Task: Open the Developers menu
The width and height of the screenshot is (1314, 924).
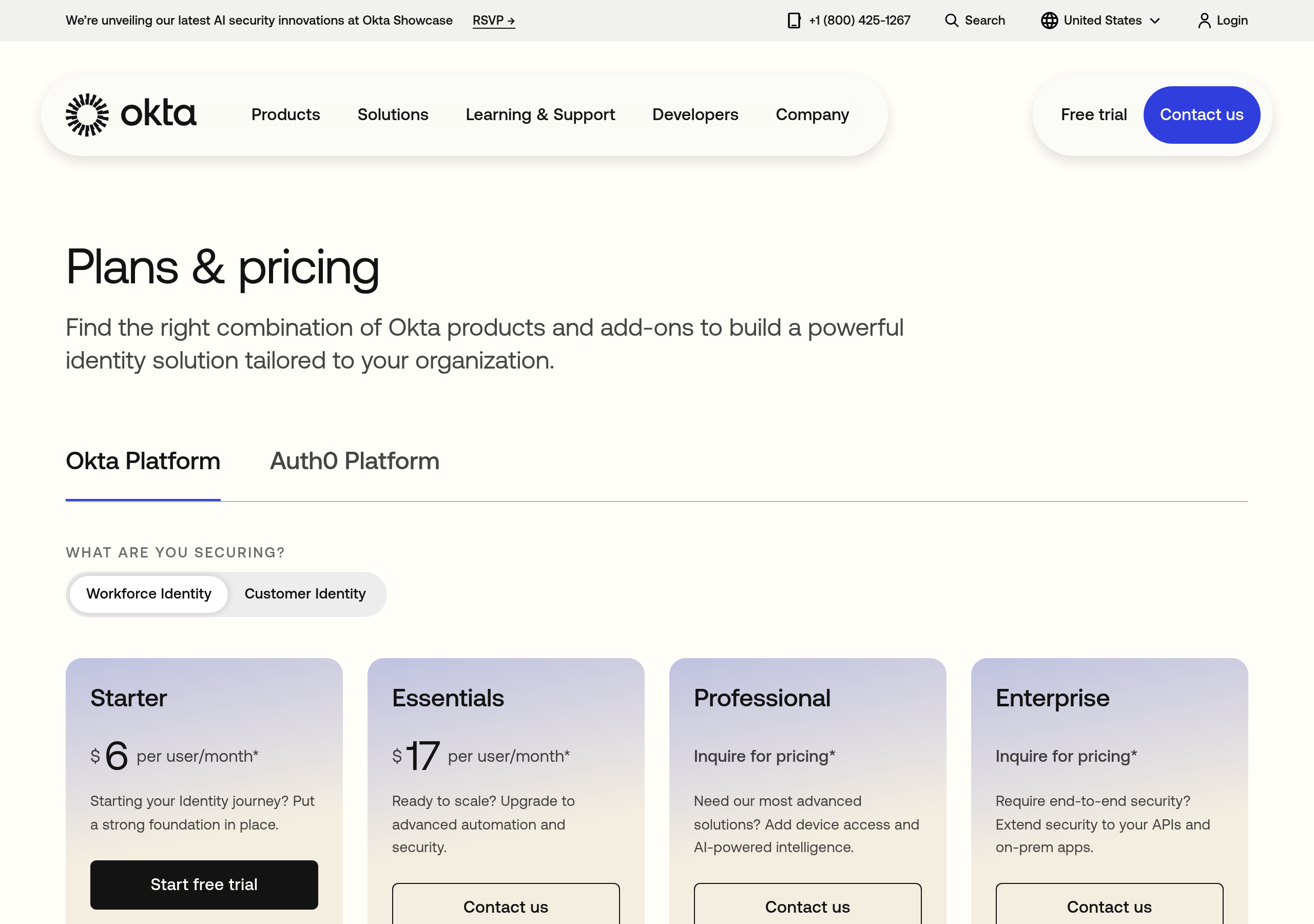Action: tap(695, 114)
